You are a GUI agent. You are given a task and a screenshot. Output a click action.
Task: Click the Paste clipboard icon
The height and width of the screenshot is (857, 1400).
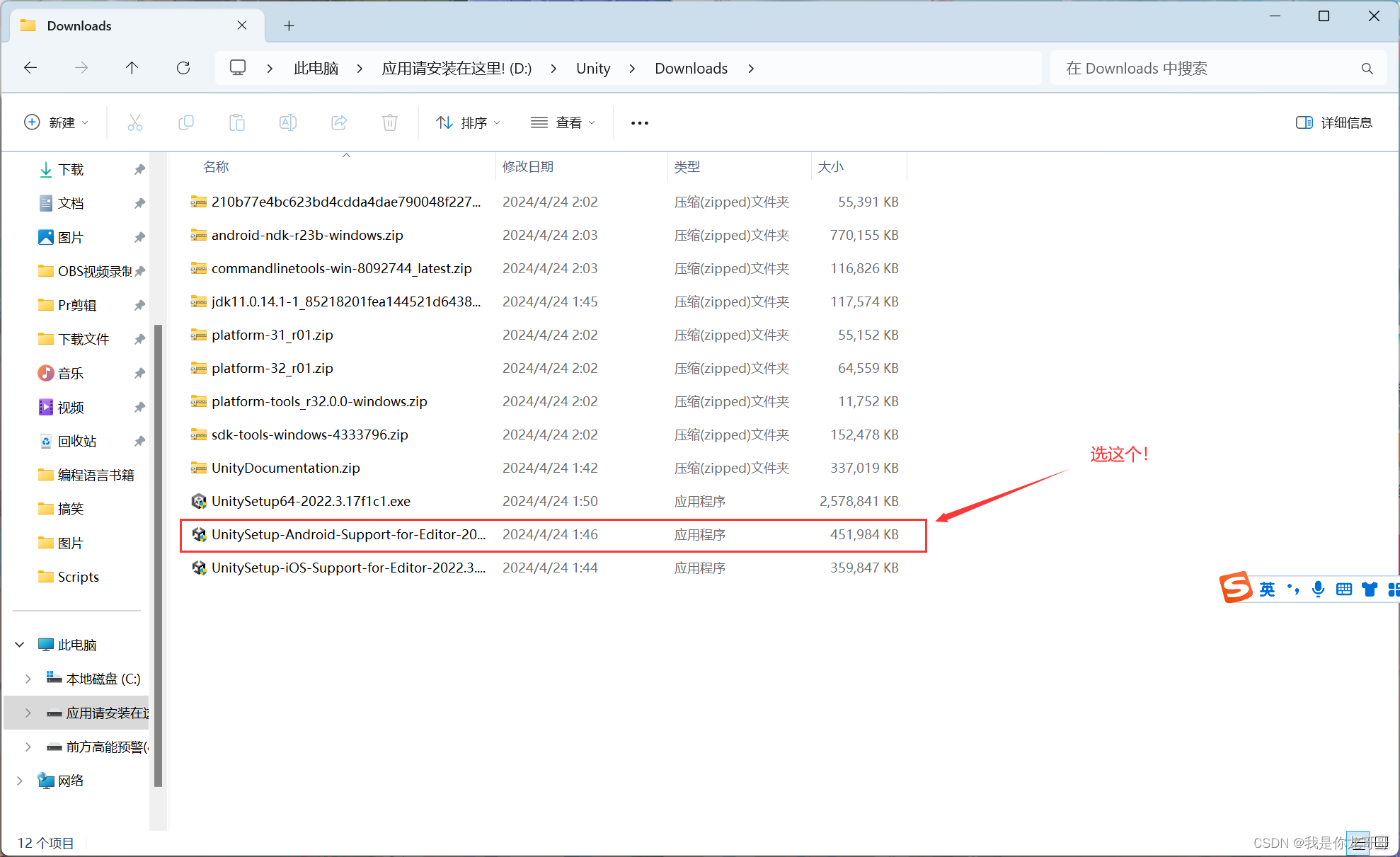click(x=236, y=122)
